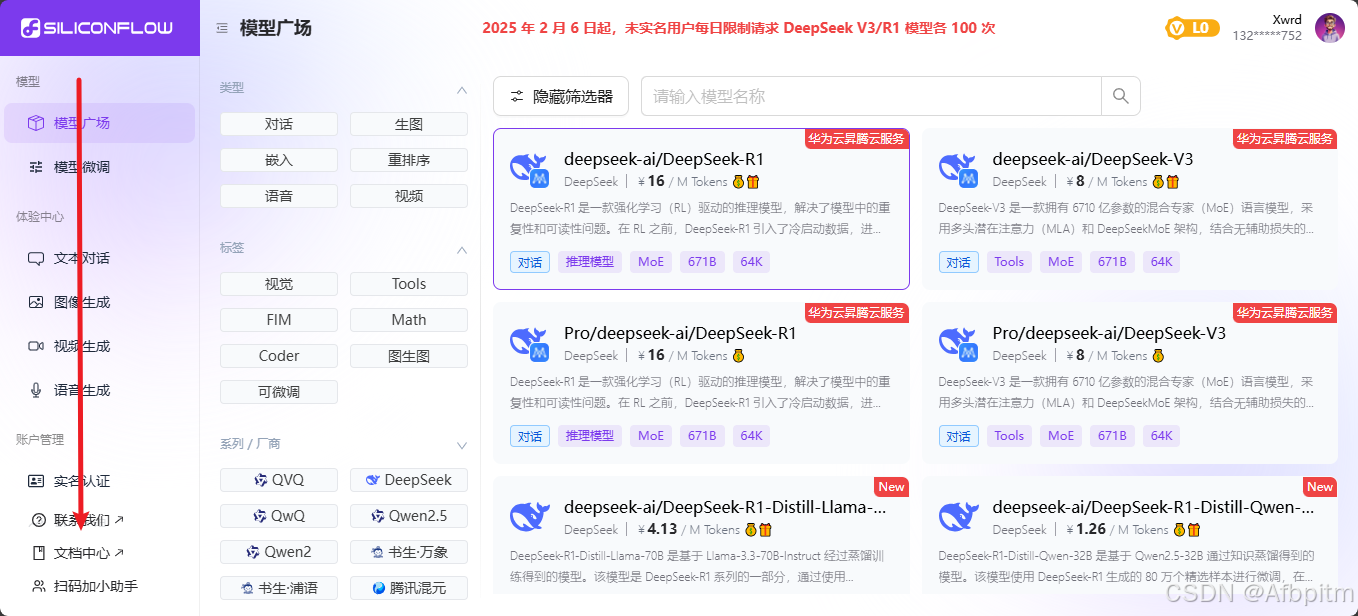Click the SiliconFlow logo
This screenshot has width=1358, height=616.
click(97, 28)
